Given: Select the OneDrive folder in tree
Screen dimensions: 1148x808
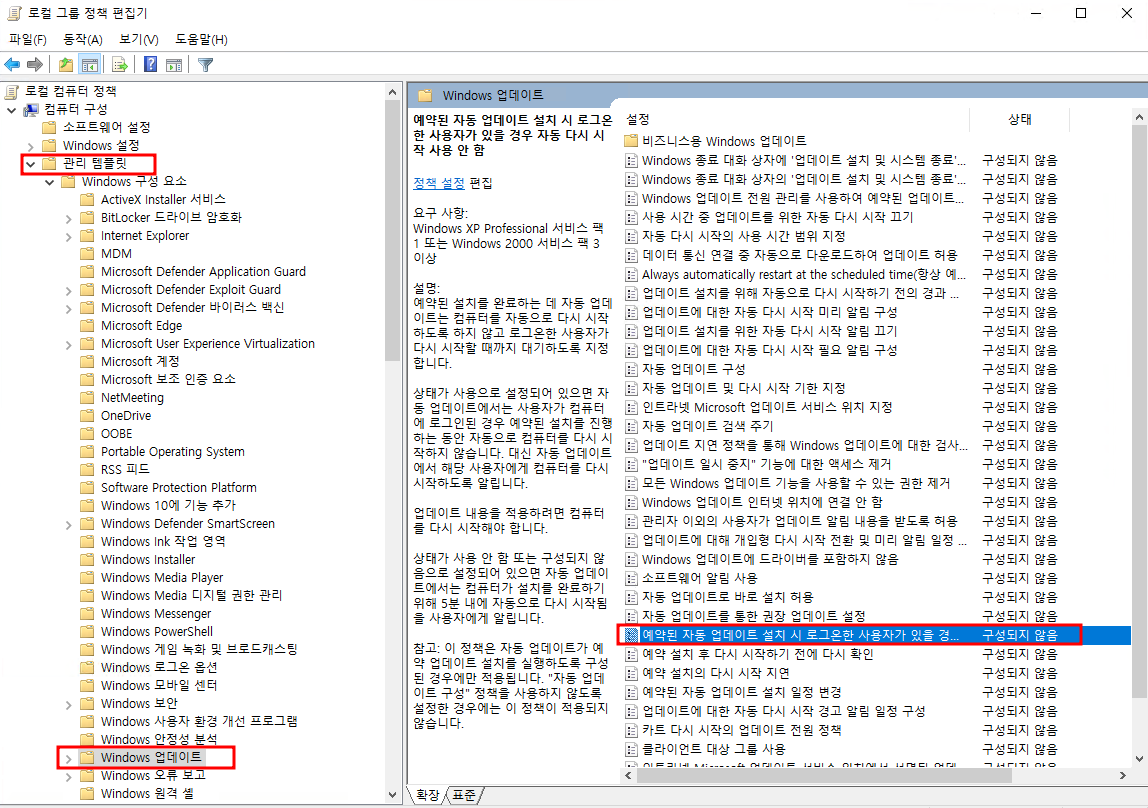Looking at the screenshot, I should [126, 416].
